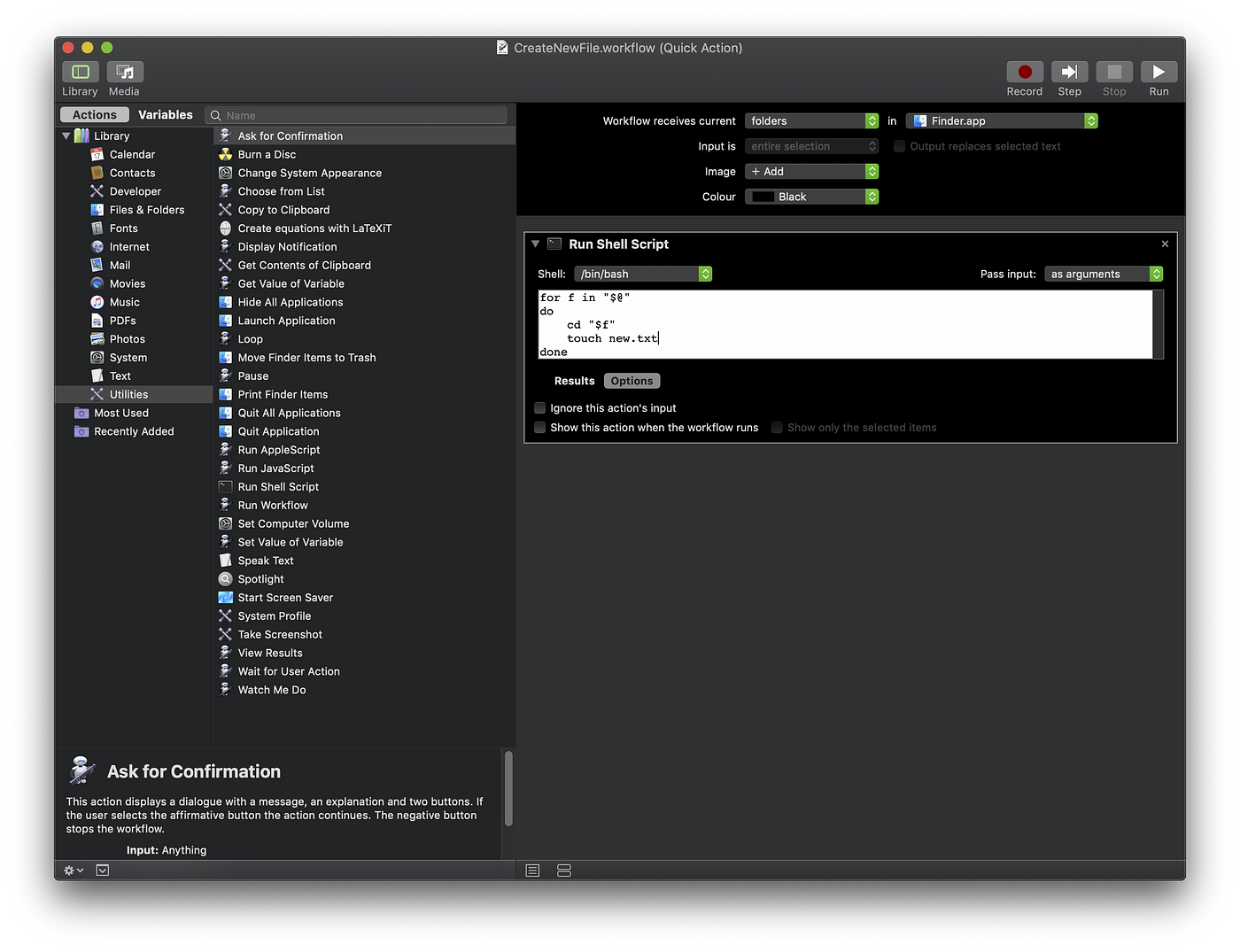Click the Stop toolbar icon
This screenshot has height=952, width=1240.
[x=1114, y=72]
